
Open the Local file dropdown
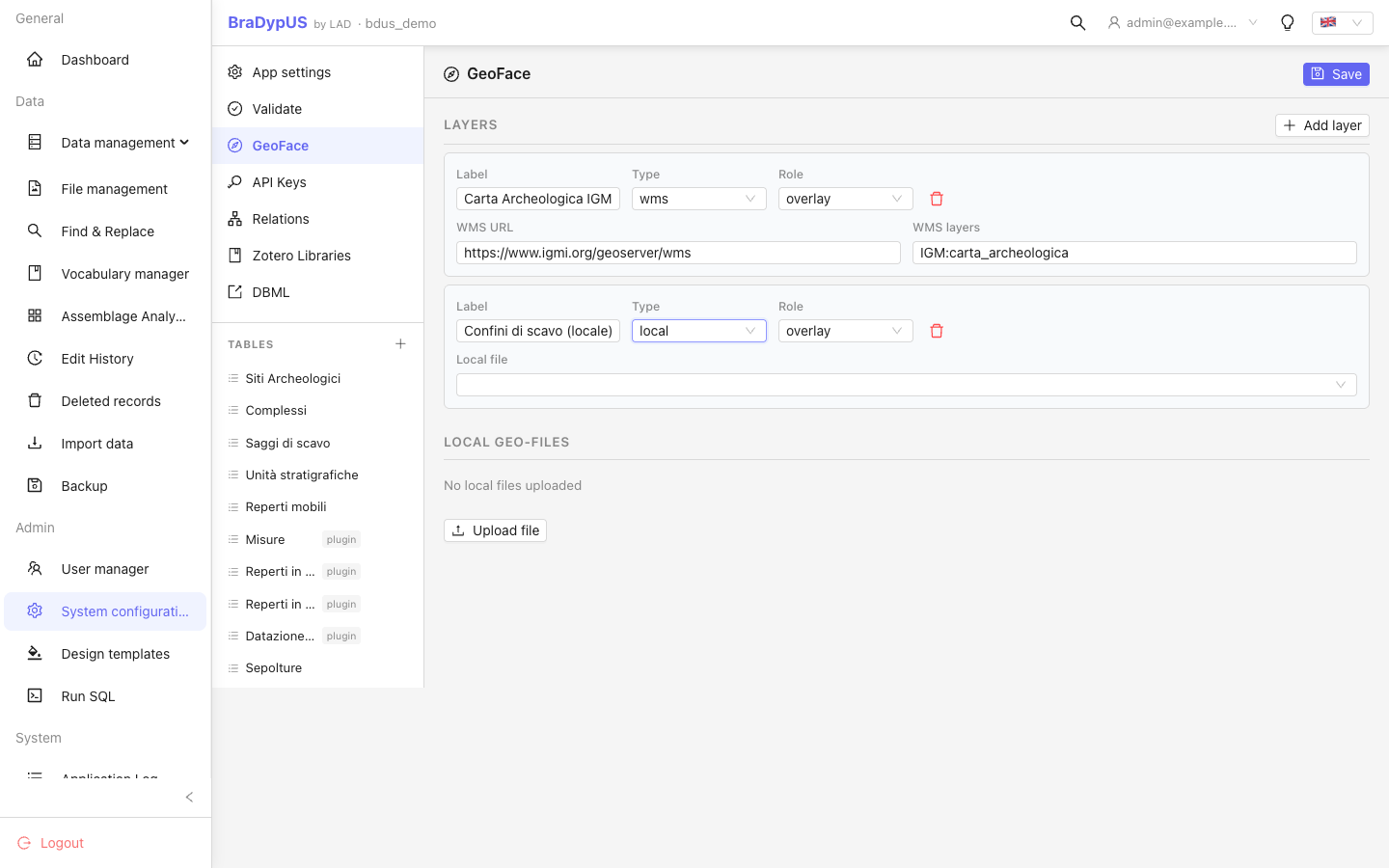tap(907, 385)
